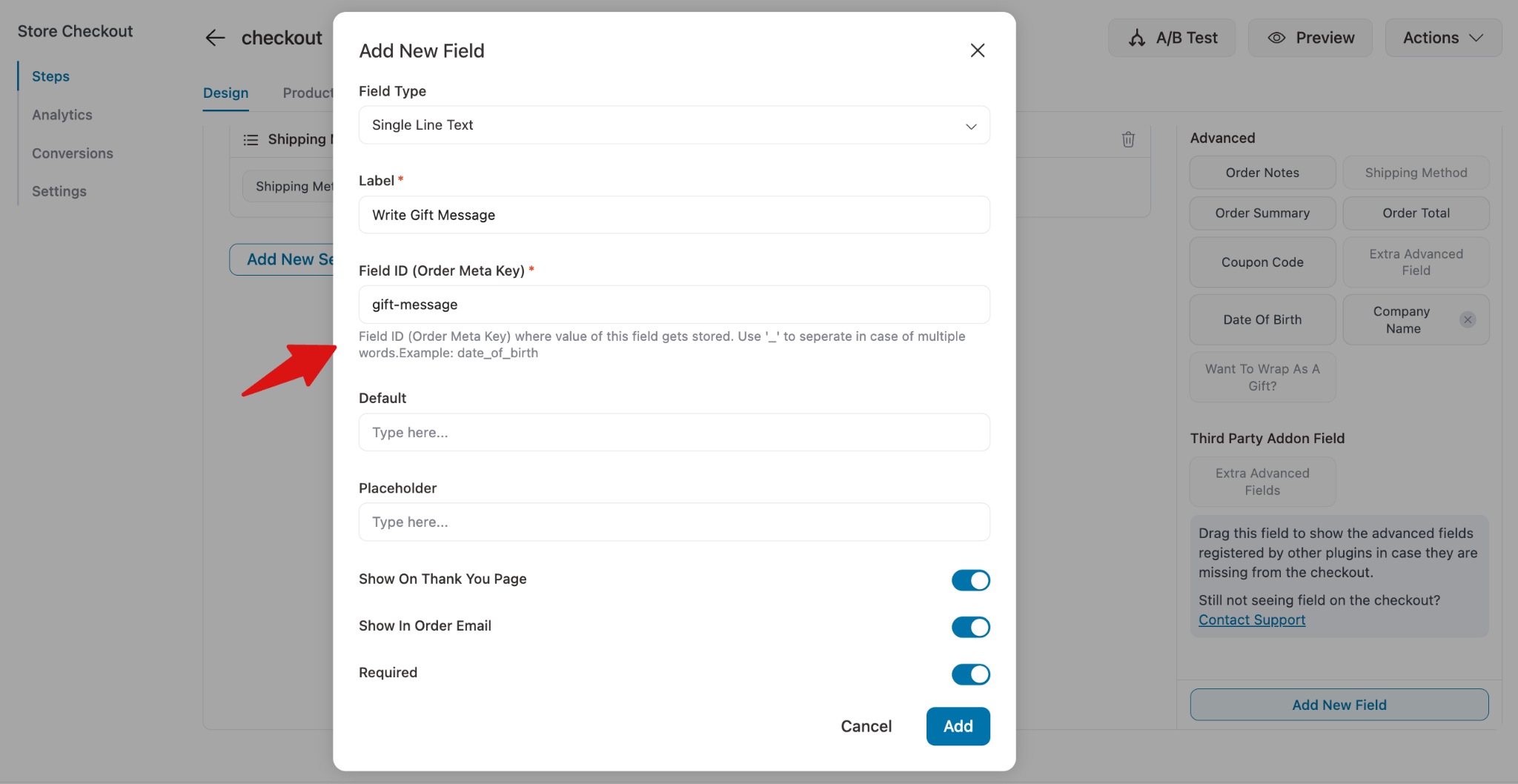The height and width of the screenshot is (784, 1518).
Task: Remove Company Name field with x icon
Action: [1467, 320]
